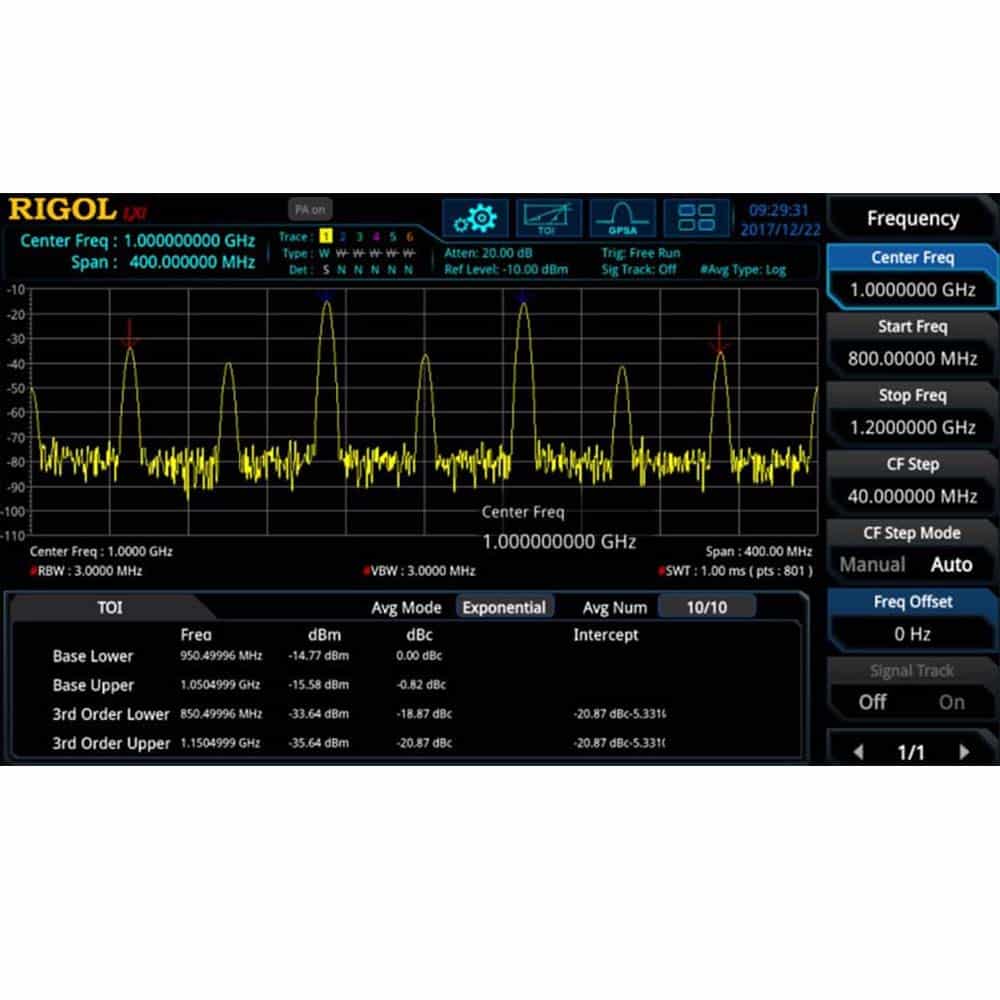Set CF Step Mode to Auto
Screen dimensions: 1000x1000
952,564
